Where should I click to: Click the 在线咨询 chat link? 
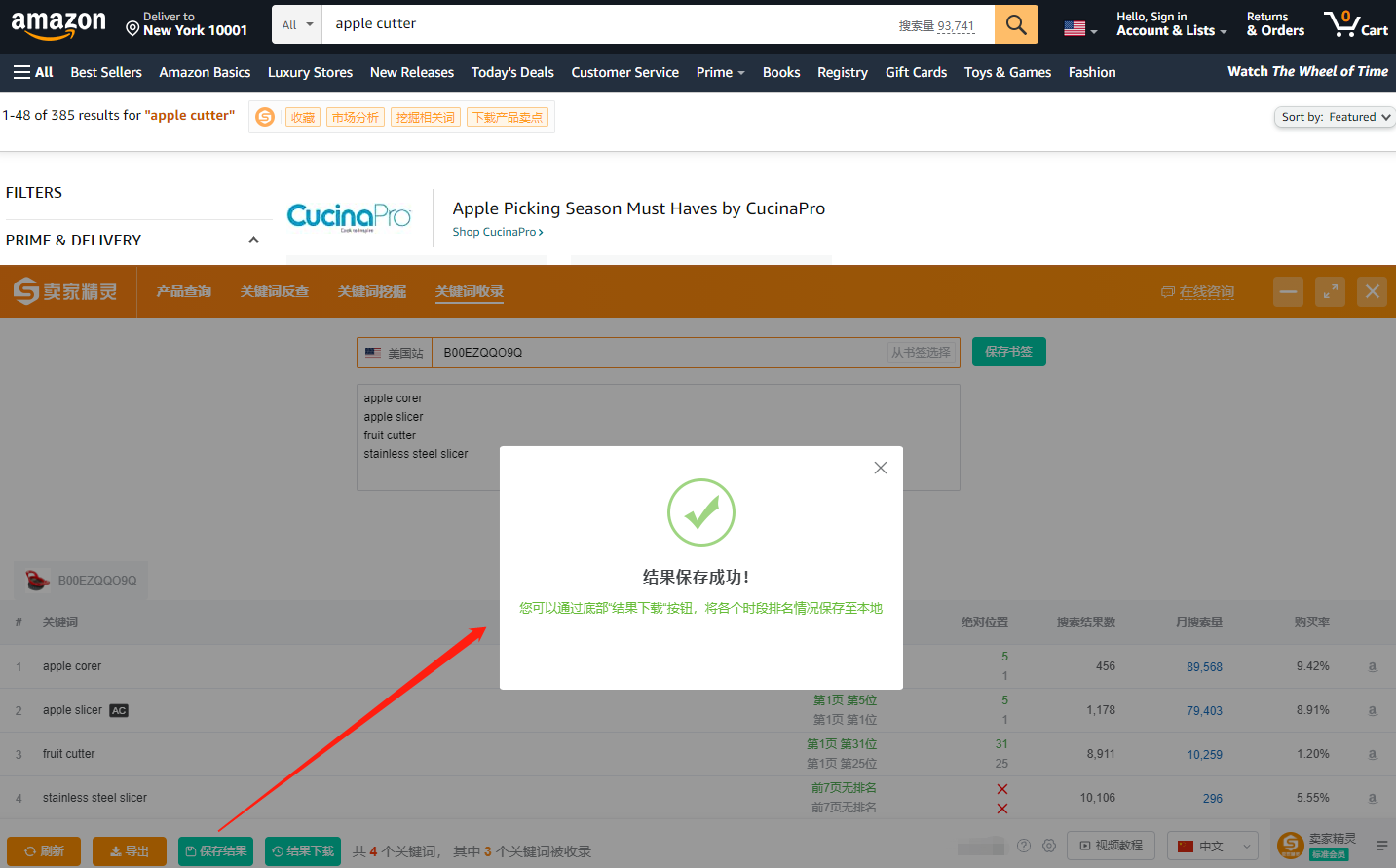point(1198,292)
